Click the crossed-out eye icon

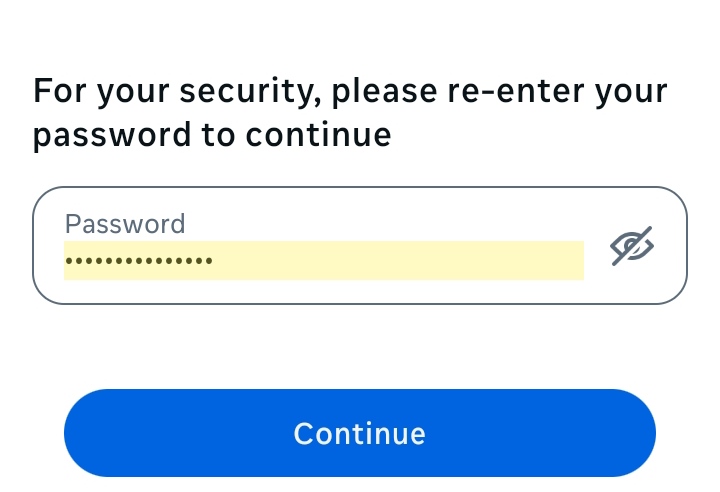(632, 246)
